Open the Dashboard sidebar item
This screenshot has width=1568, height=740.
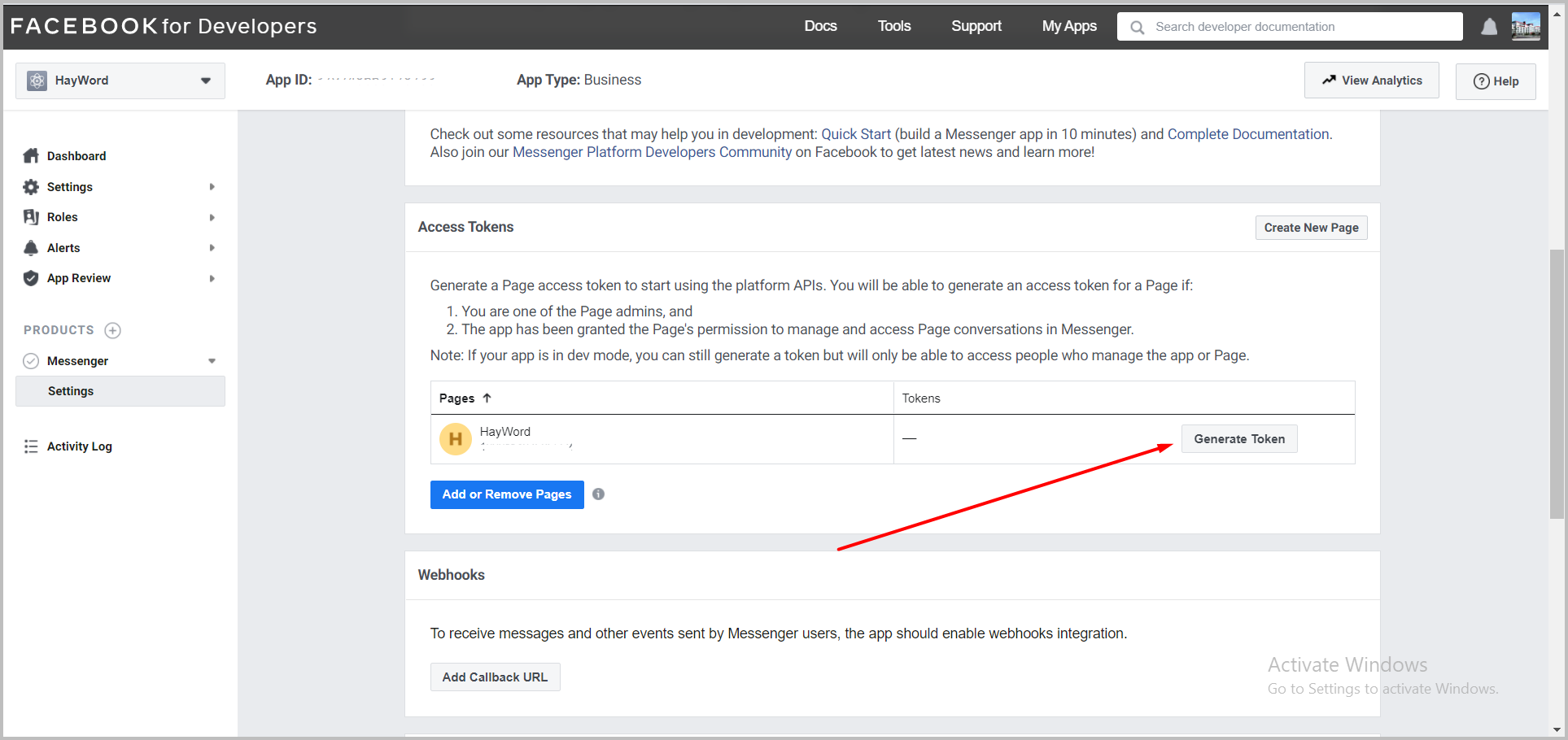76,156
